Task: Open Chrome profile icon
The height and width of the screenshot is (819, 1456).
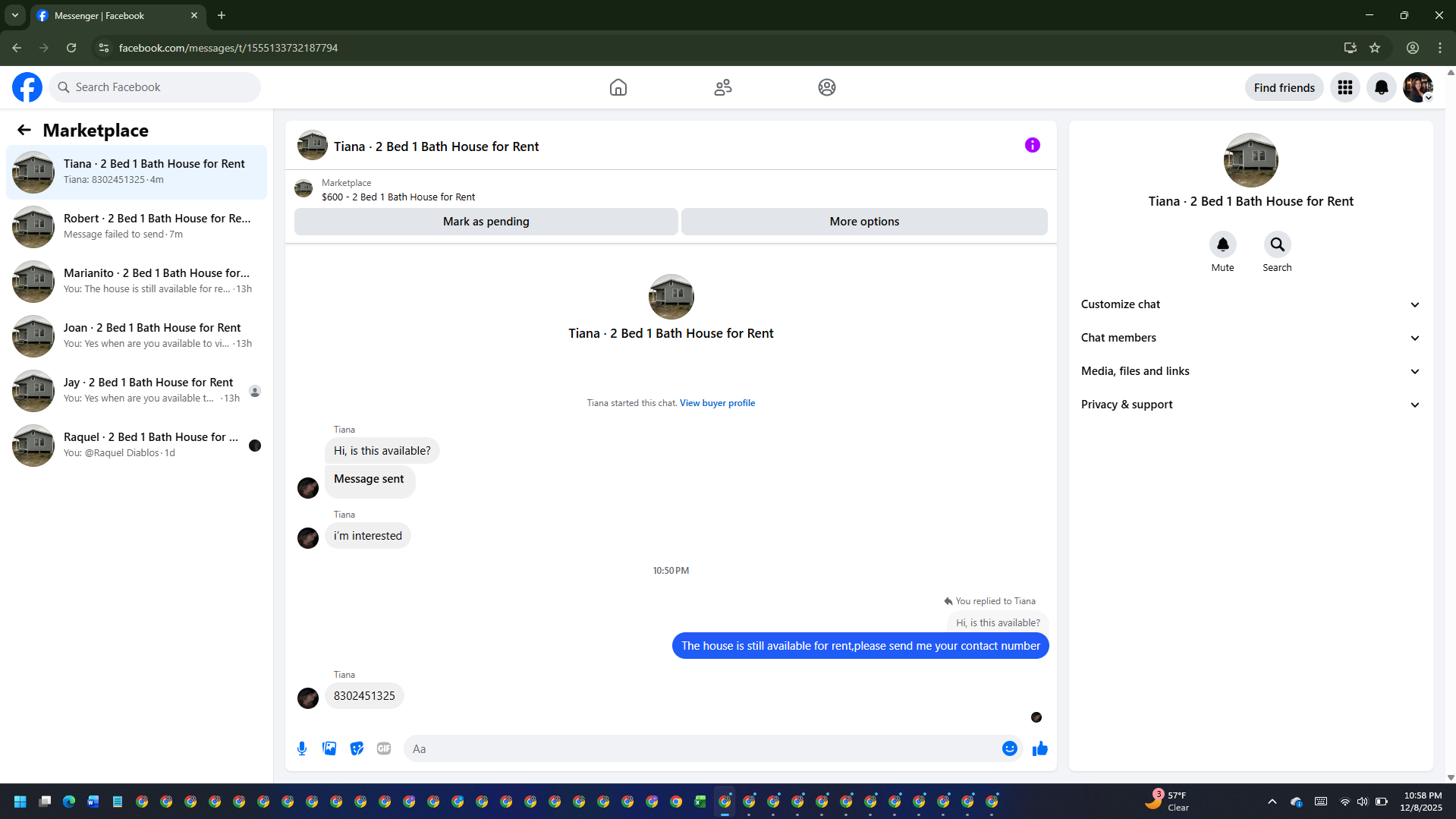Action: [x=1413, y=48]
